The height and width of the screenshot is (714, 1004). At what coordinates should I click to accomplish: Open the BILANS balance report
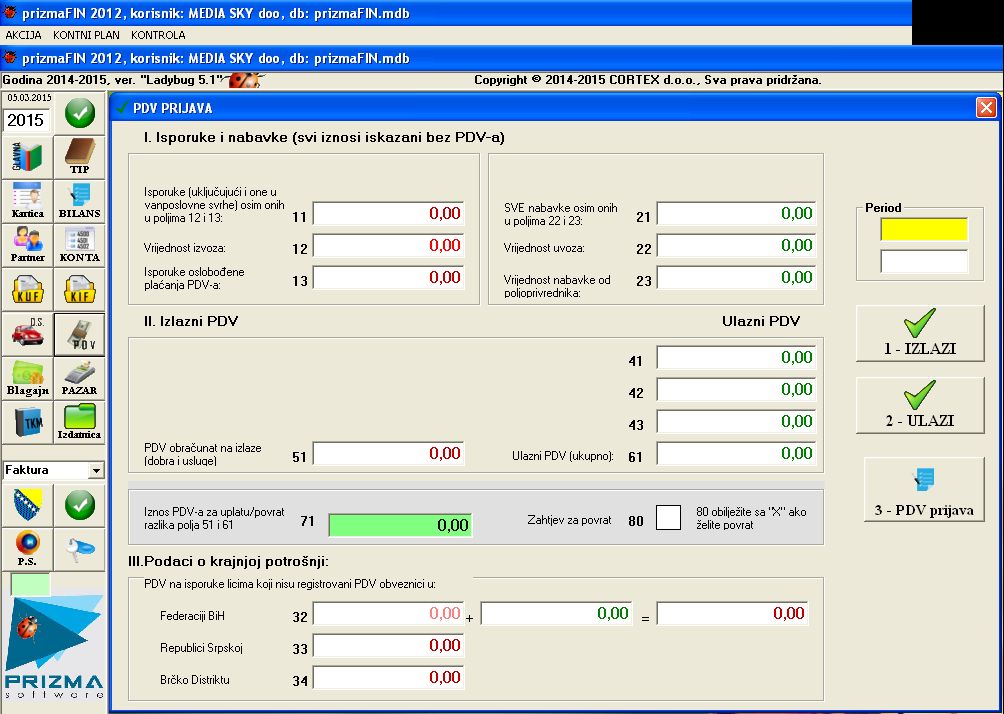pos(79,200)
